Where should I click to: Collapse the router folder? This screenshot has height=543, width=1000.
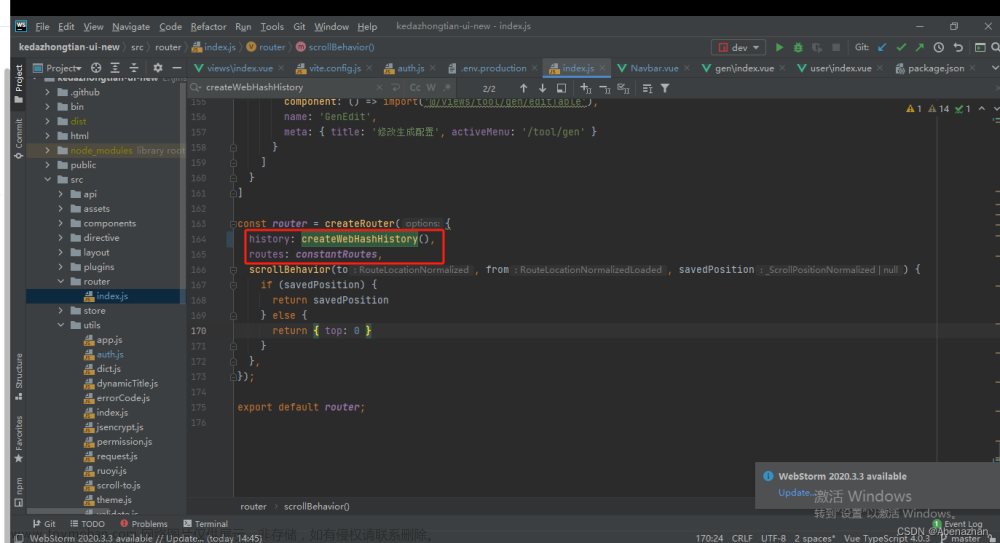(61, 281)
